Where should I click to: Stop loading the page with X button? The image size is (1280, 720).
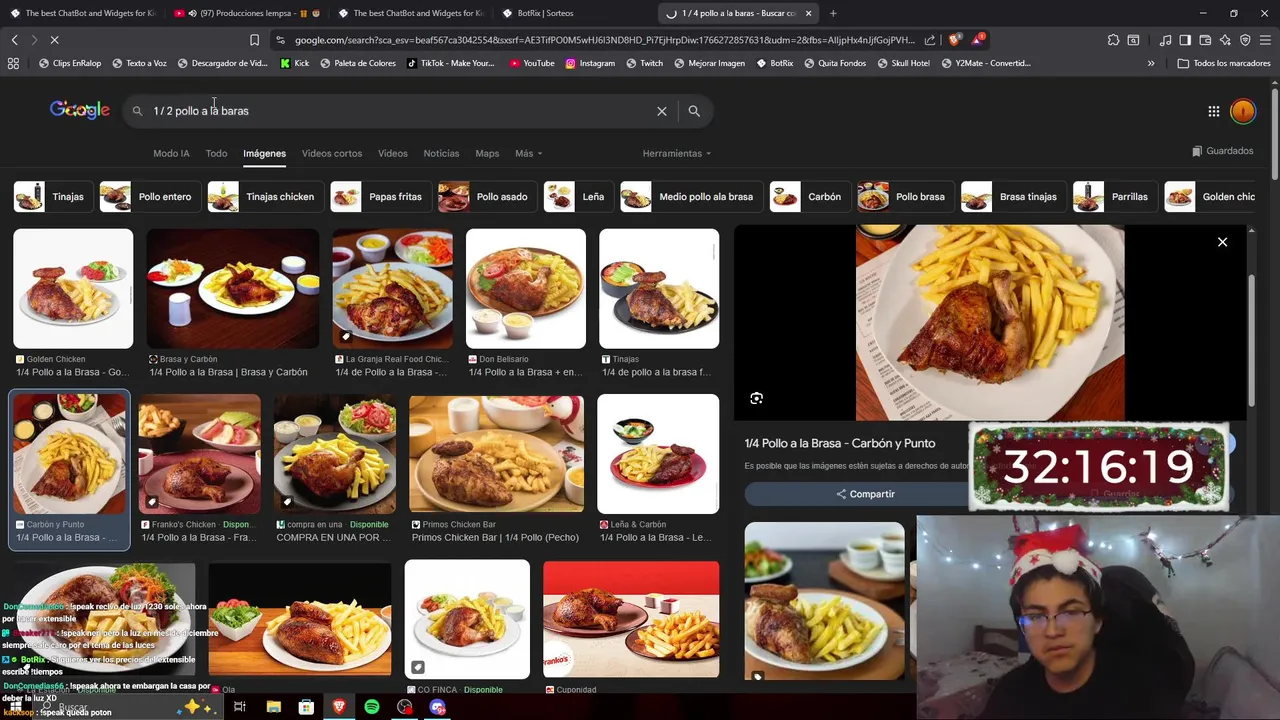click(54, 40)
